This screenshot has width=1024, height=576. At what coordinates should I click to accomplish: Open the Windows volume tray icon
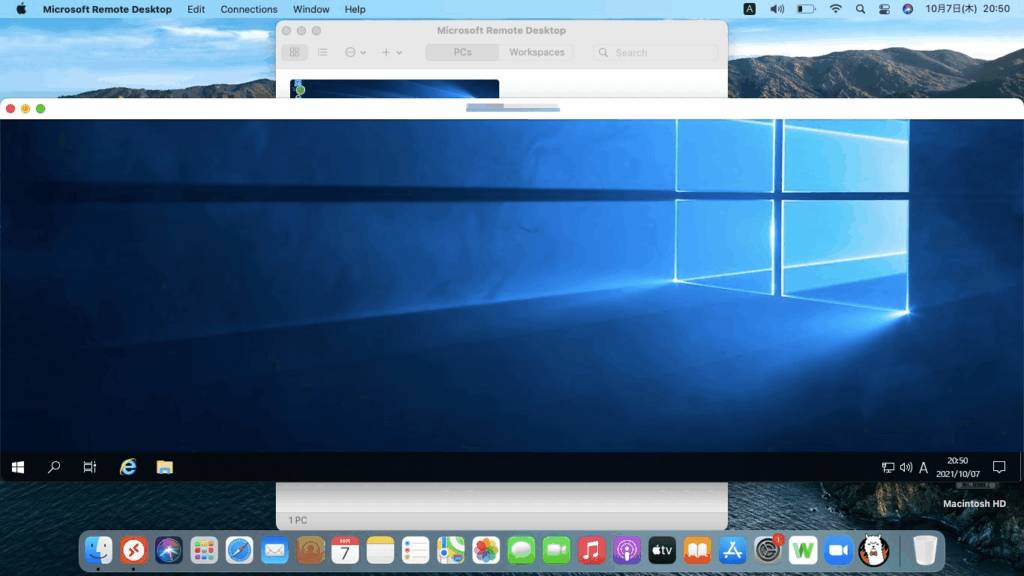pos(906,468)
